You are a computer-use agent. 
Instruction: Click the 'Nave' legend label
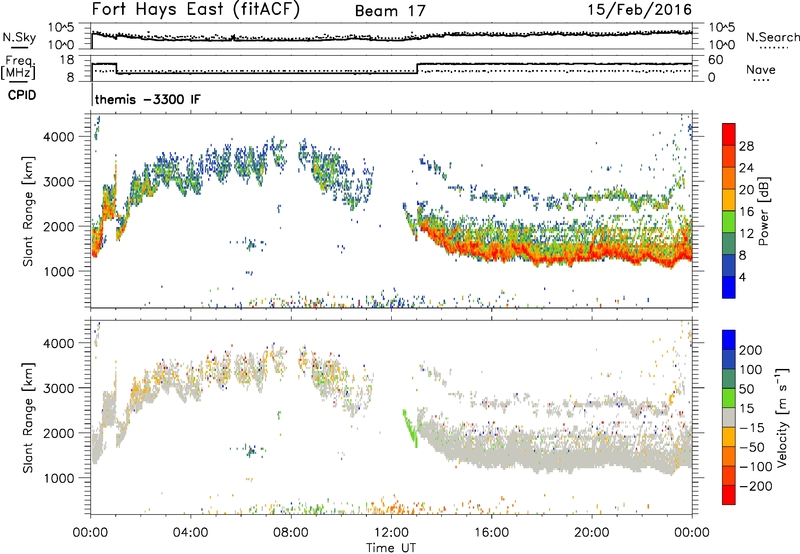(760, 70)
